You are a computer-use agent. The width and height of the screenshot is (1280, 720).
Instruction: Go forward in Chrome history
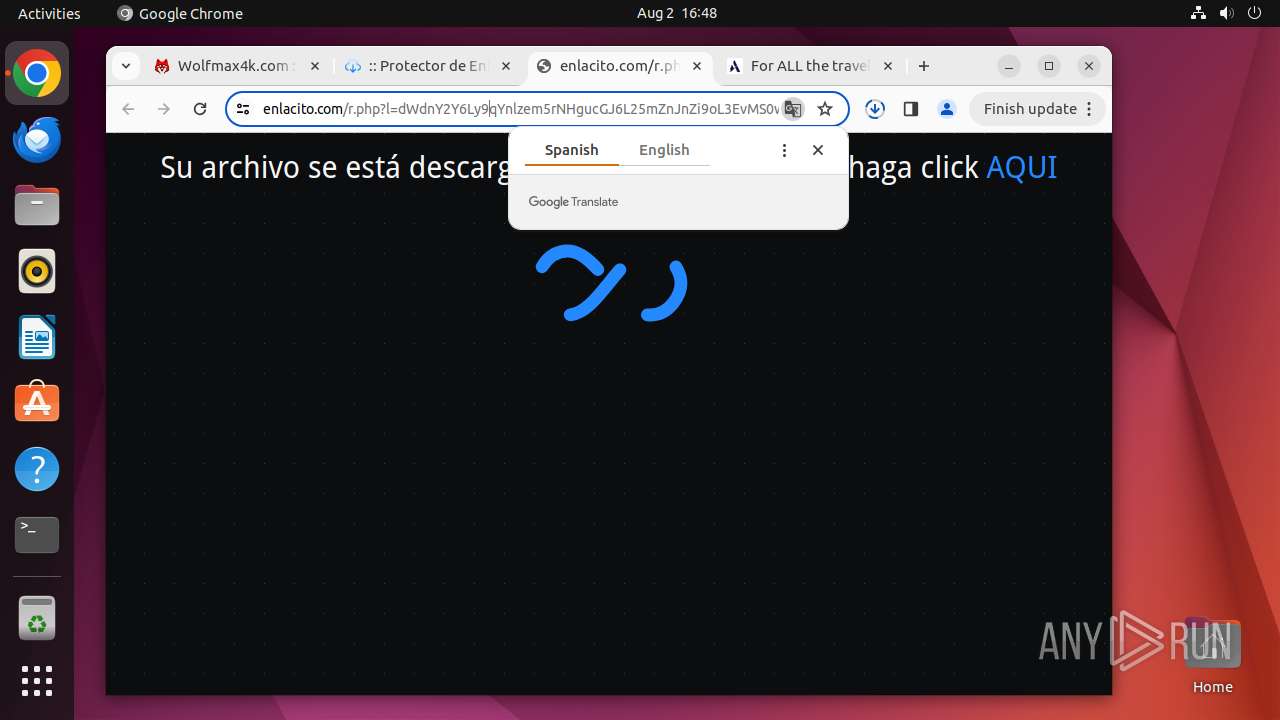coord(164,109)
